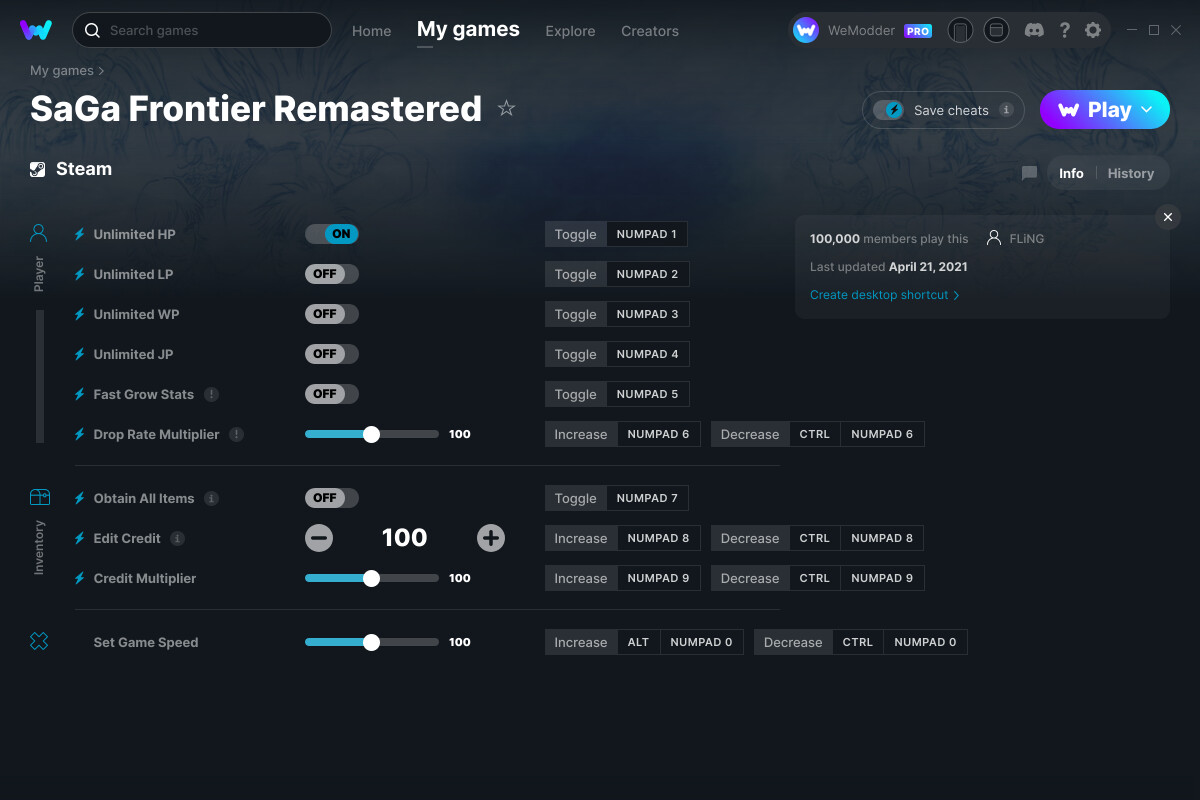
Task: Click the Steam platform icon
Action: coord(37,169)
